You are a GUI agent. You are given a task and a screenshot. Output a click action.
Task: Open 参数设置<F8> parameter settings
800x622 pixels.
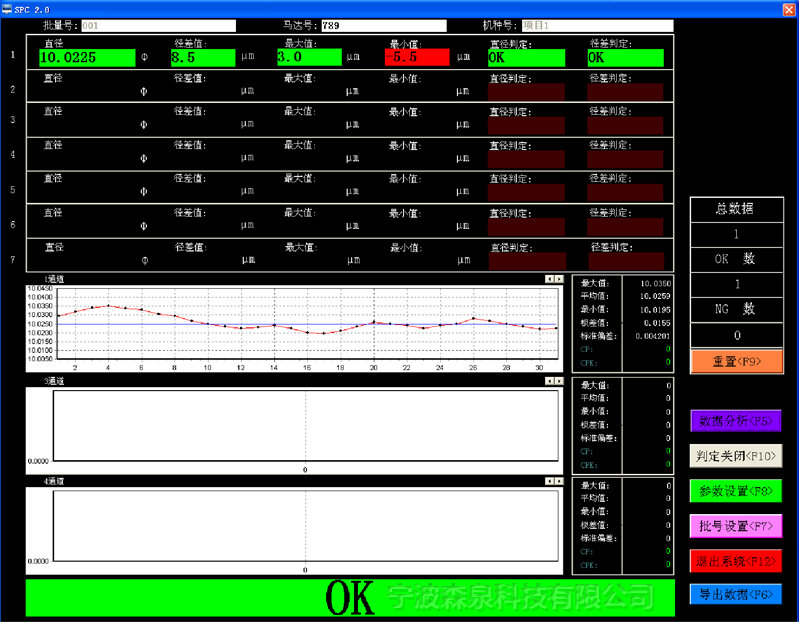(x=735, y=490)
